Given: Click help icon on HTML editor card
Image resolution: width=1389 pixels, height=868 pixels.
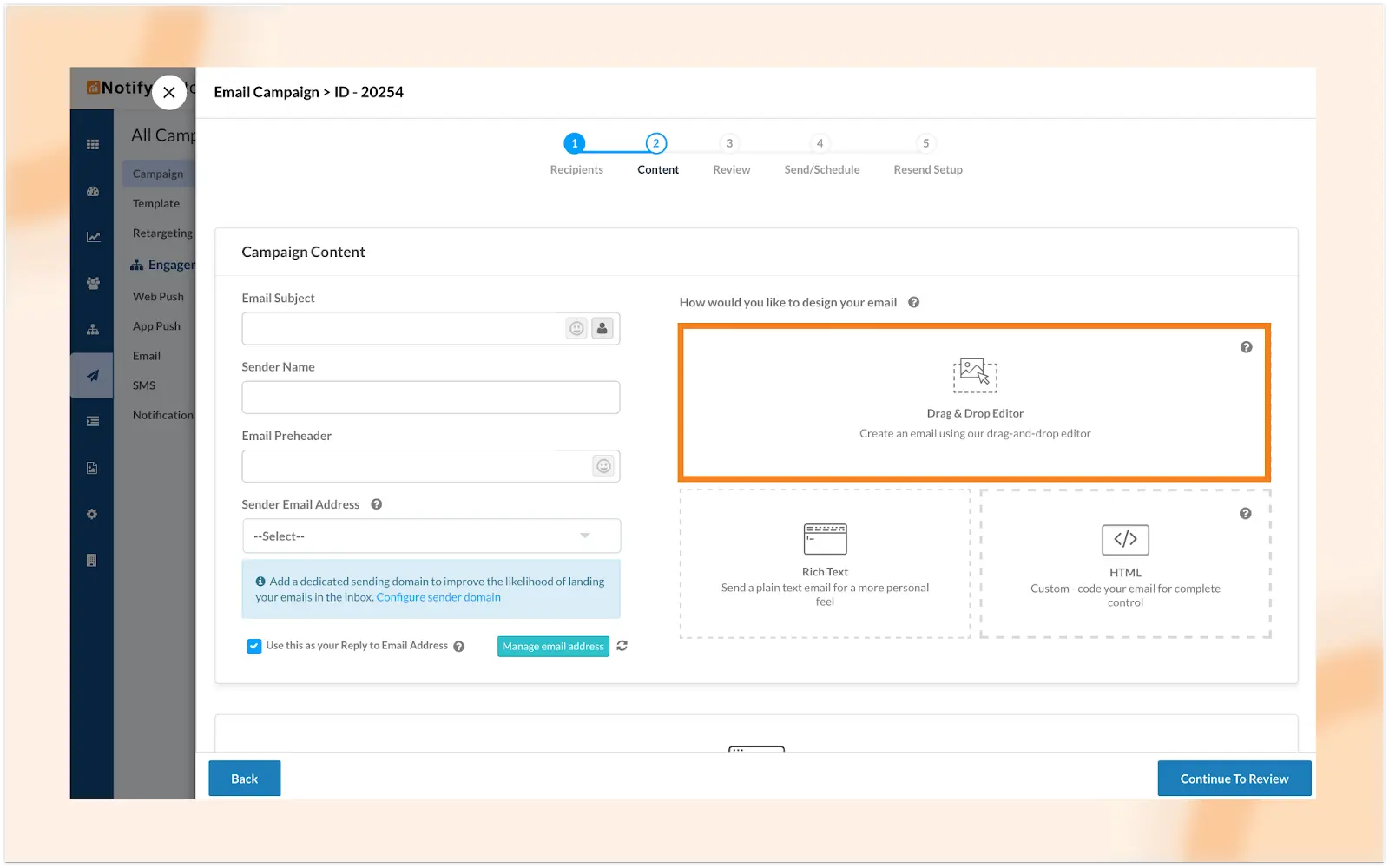Looking at the screenshot, I should [x=1245, y=514].
